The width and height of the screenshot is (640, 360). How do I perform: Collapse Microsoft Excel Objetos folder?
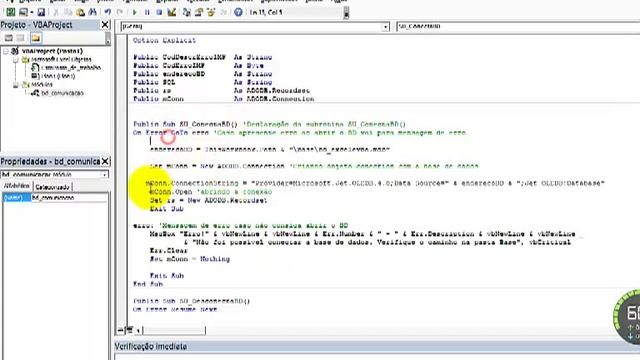(16, 60)
